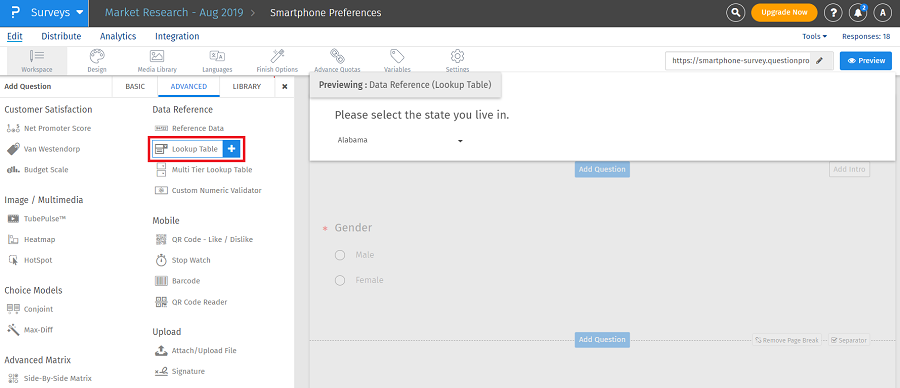
Task: Switch to the Integration tab
Action: 177,36
